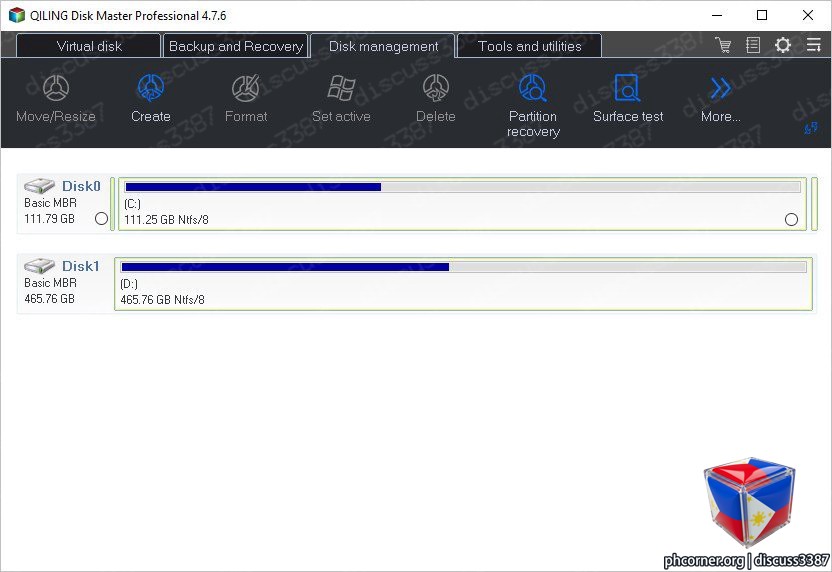832x572 pixels.
Task: Open the shopping cart purchase icon
Action: click(x=723, y=45)
